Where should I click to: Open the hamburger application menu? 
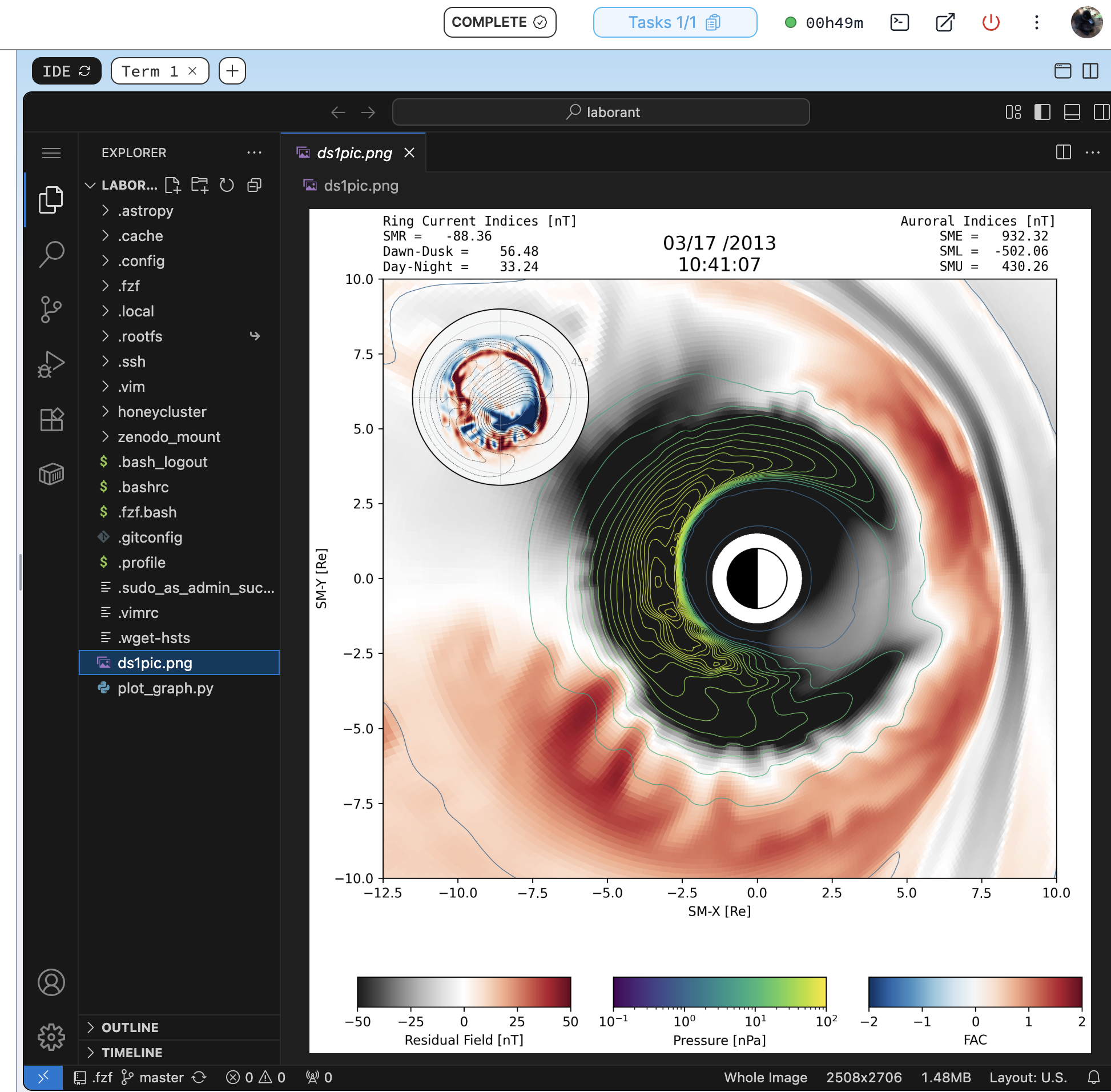pyautogui.click(x=51, y=152)
